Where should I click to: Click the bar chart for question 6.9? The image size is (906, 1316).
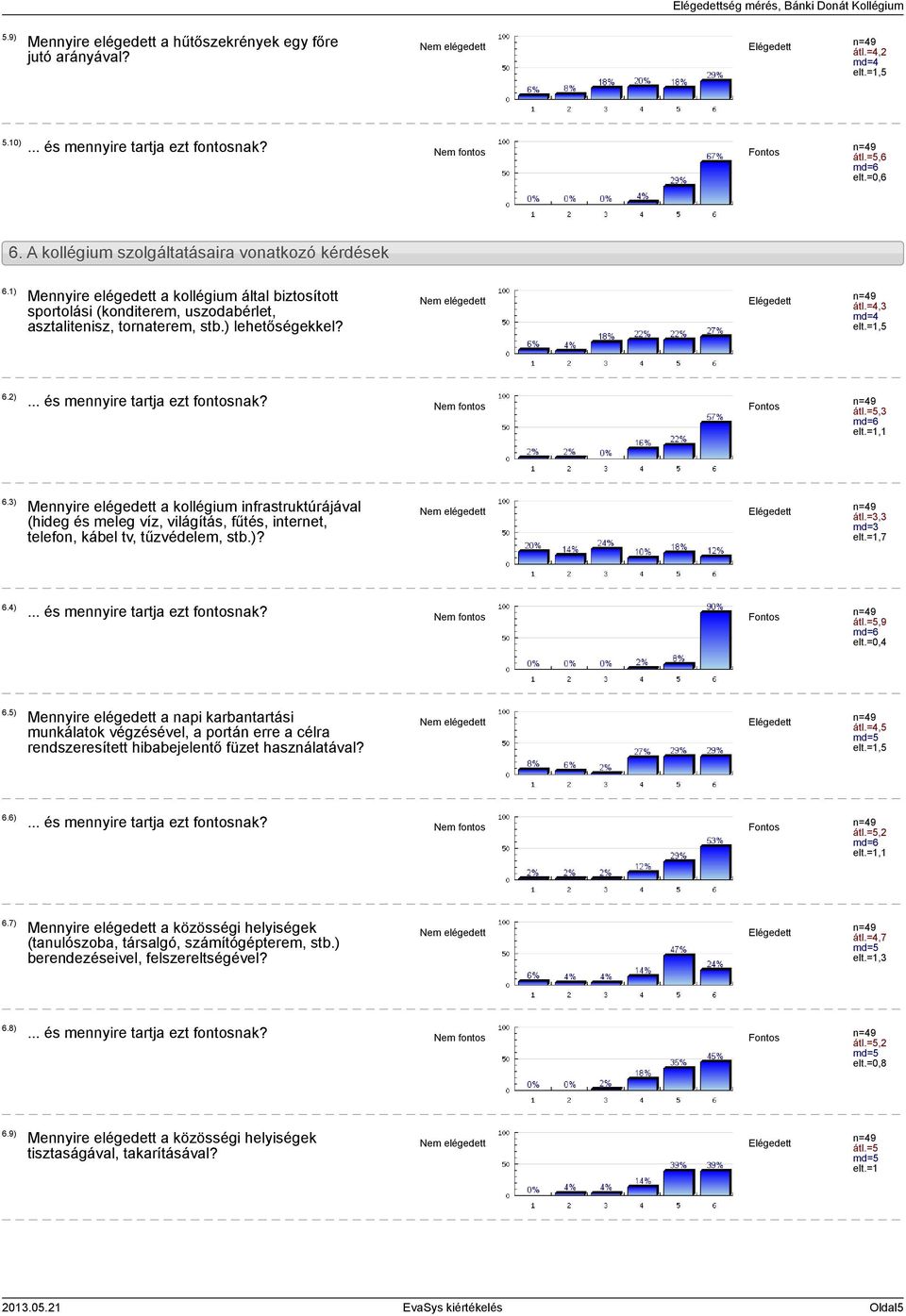(x=616, y=1171)
